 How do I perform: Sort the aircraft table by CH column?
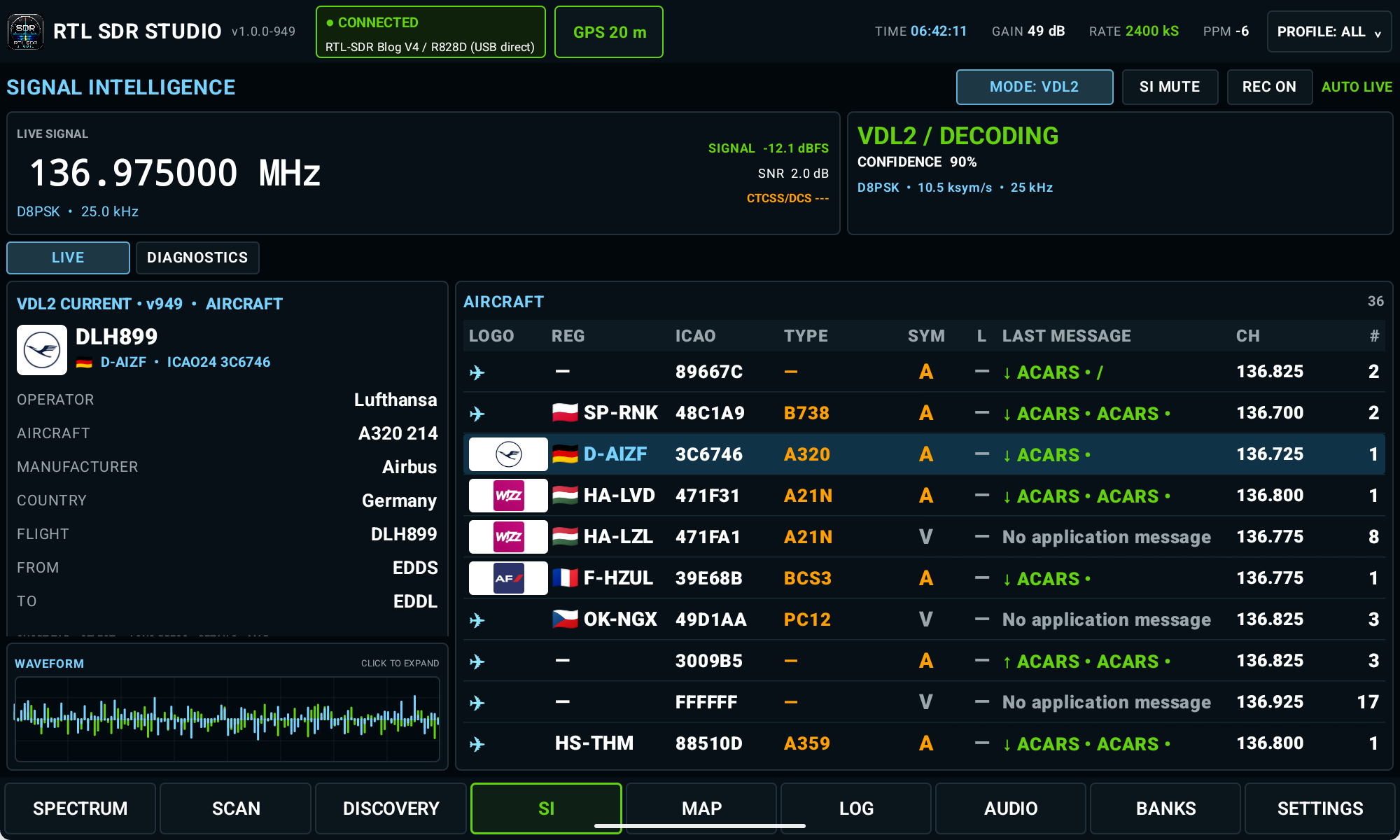point(1248,336)
